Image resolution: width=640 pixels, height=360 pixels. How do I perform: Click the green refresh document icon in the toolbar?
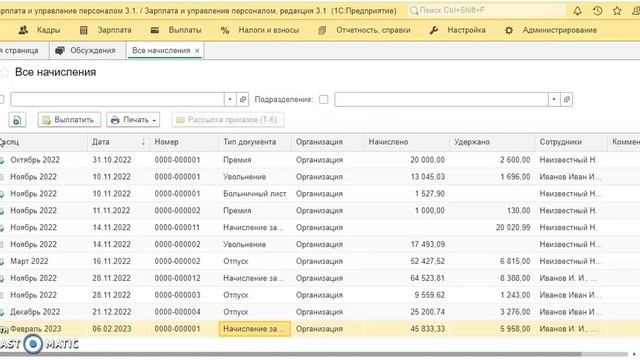17,120
